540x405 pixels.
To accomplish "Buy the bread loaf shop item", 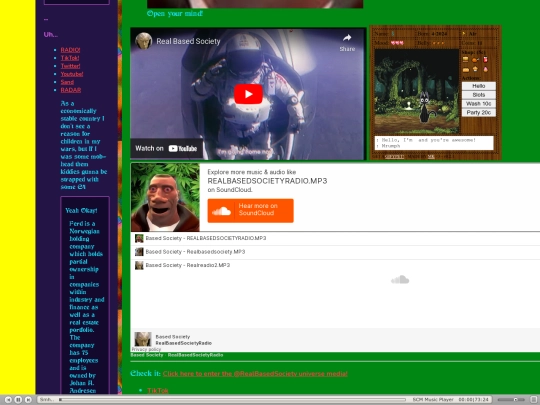I will point(466,69).
